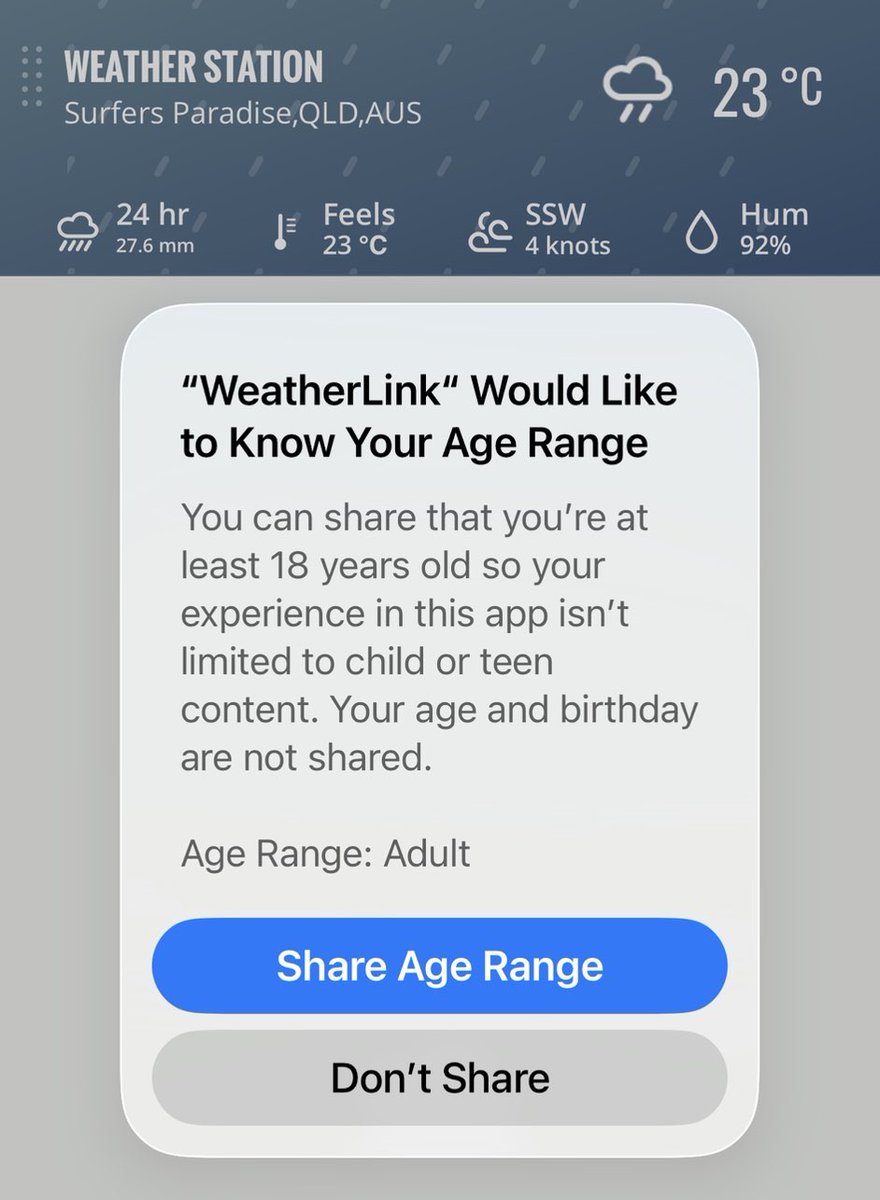This screenshot has width=880, height=1200.
Task: Click the humidity water droplet icon
Action: point(704,232)
